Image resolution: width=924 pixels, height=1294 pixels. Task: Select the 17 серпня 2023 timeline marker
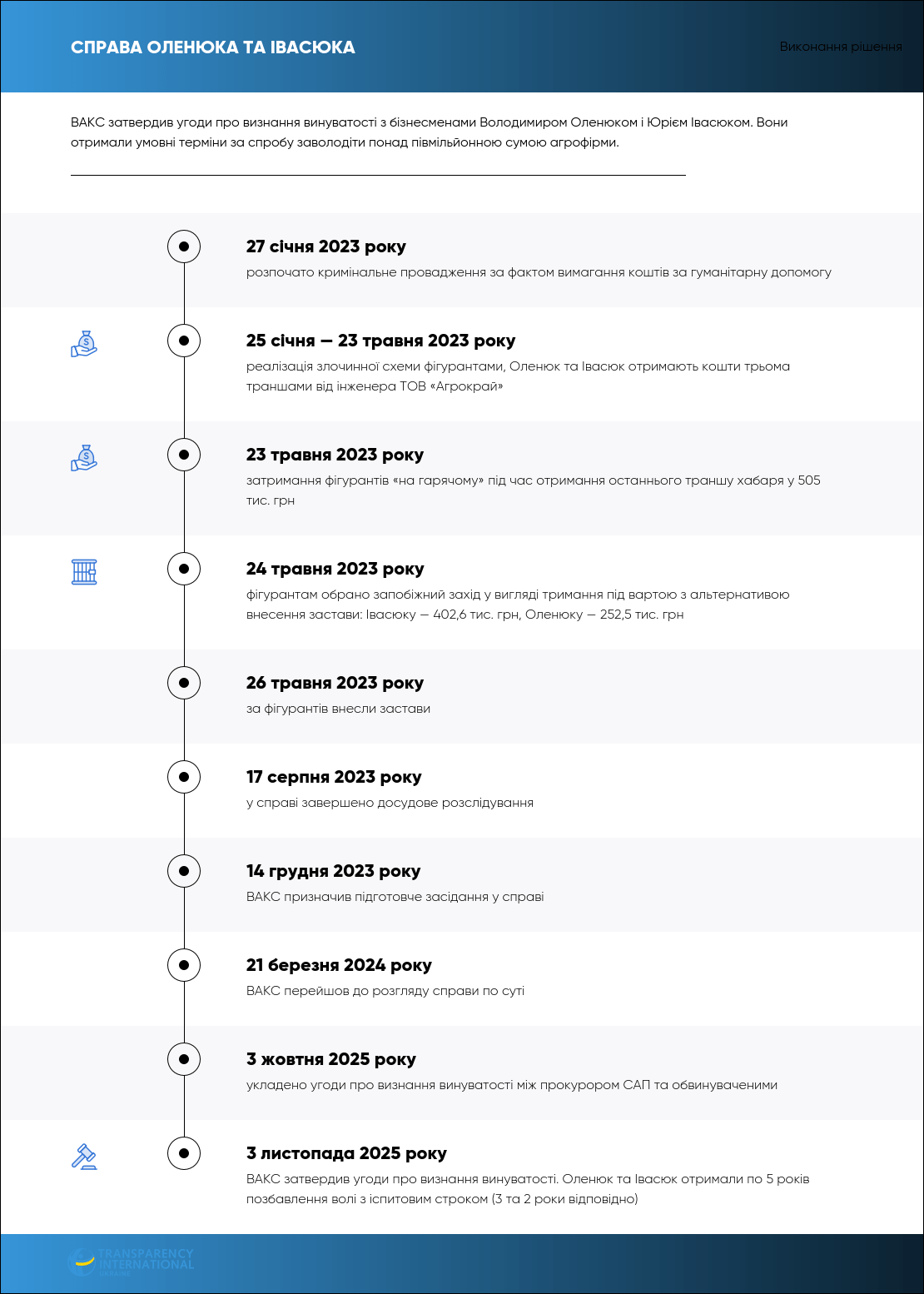184,777
